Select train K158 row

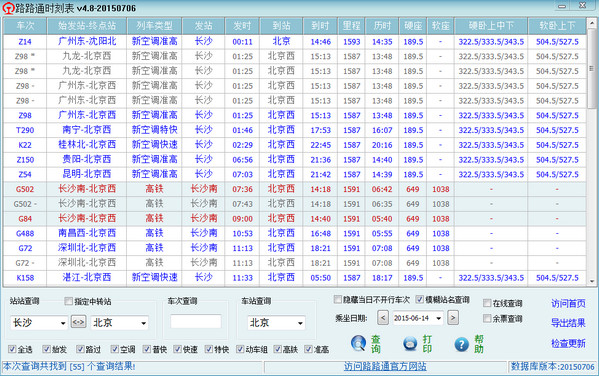(295, 277)
